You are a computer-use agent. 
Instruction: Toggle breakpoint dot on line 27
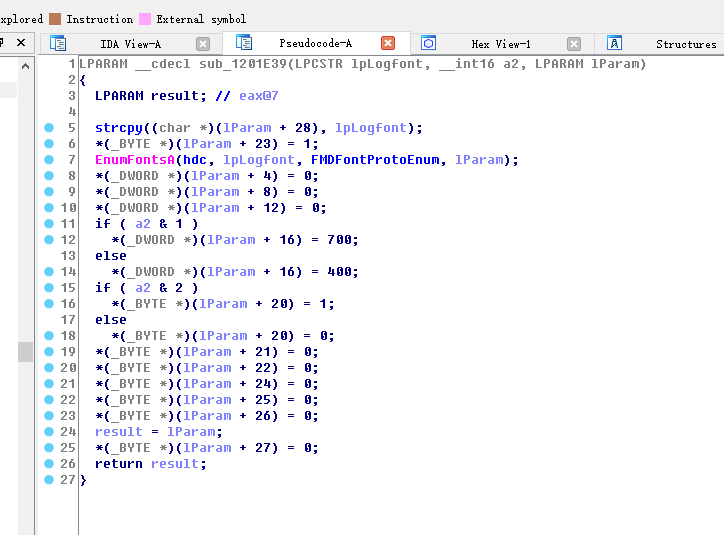coord(49,480)
